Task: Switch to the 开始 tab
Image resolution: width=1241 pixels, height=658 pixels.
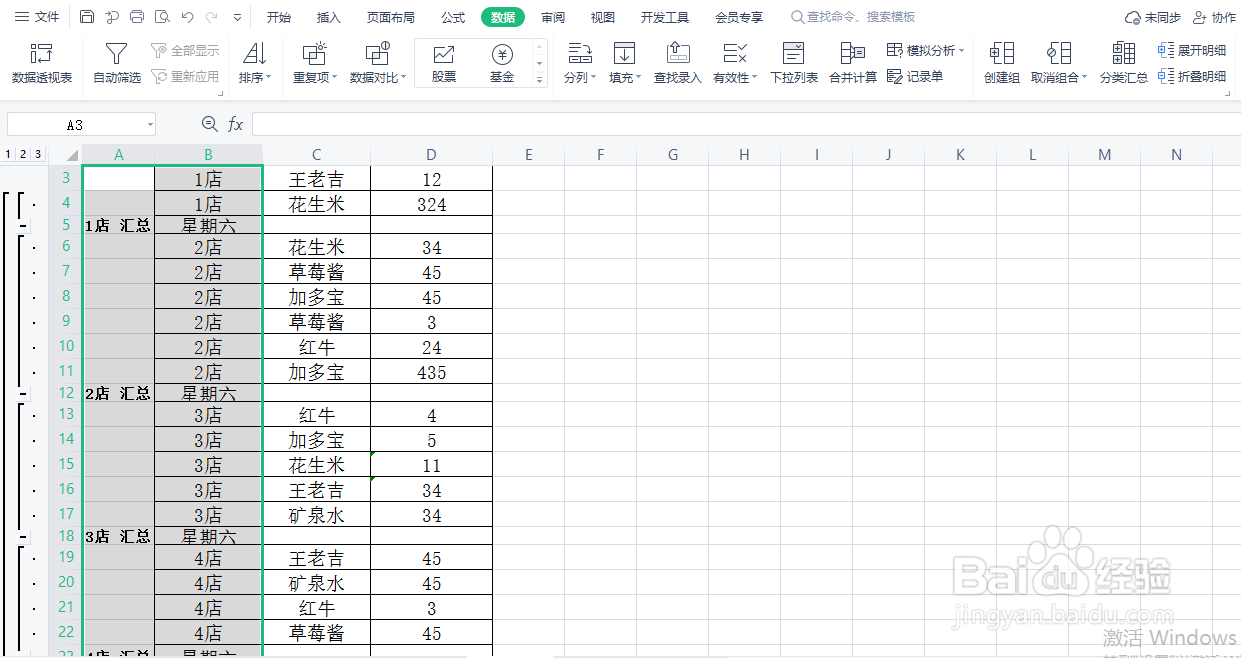Action: pos(279,17)
